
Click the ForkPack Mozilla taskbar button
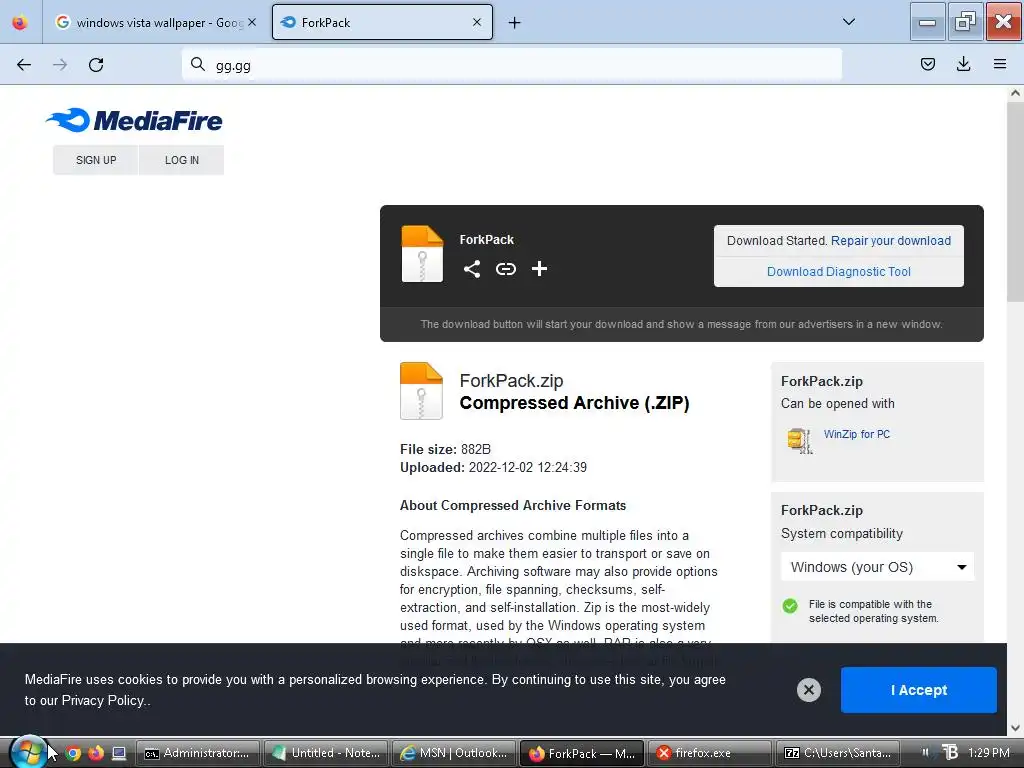pos(582,753)
